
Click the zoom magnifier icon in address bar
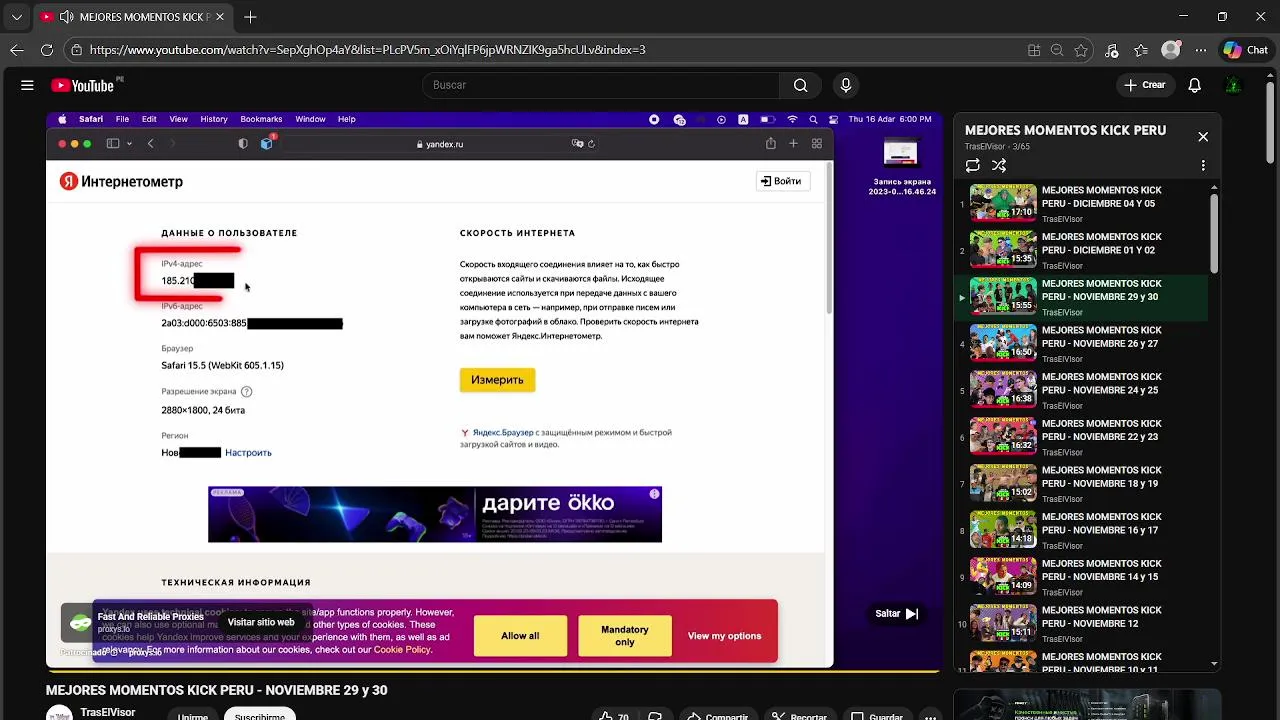1057,50
